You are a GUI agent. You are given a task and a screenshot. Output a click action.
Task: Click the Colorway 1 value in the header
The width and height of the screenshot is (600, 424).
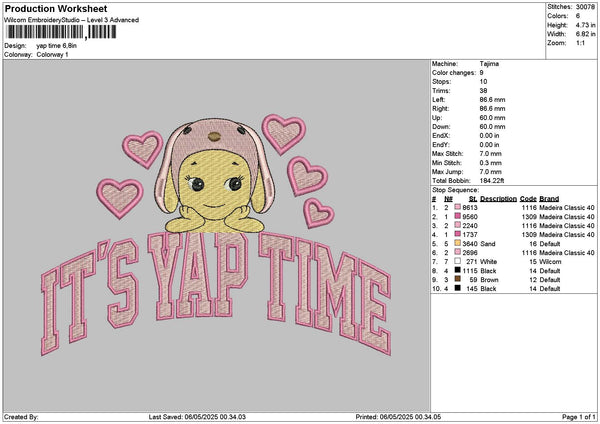coord(54,53)
